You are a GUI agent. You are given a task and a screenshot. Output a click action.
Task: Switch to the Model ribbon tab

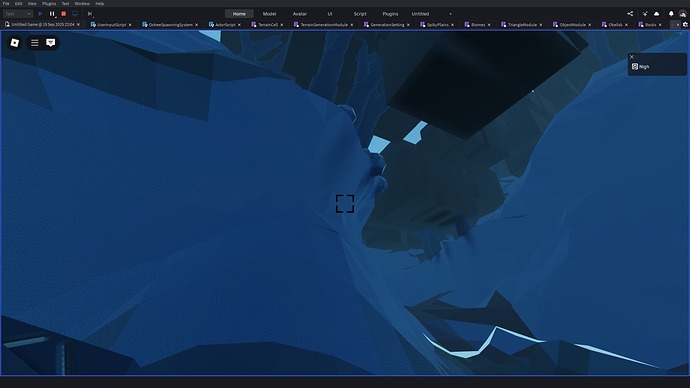(269, 14)
